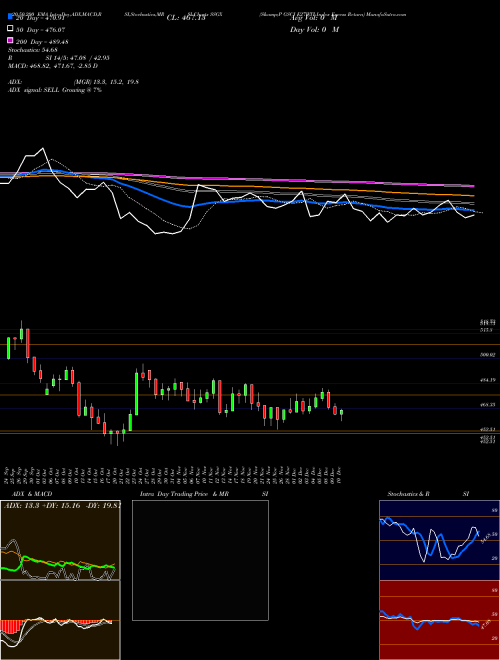Click the 468.35 price axis label
The image size is (500, 660).
point(487,405)
